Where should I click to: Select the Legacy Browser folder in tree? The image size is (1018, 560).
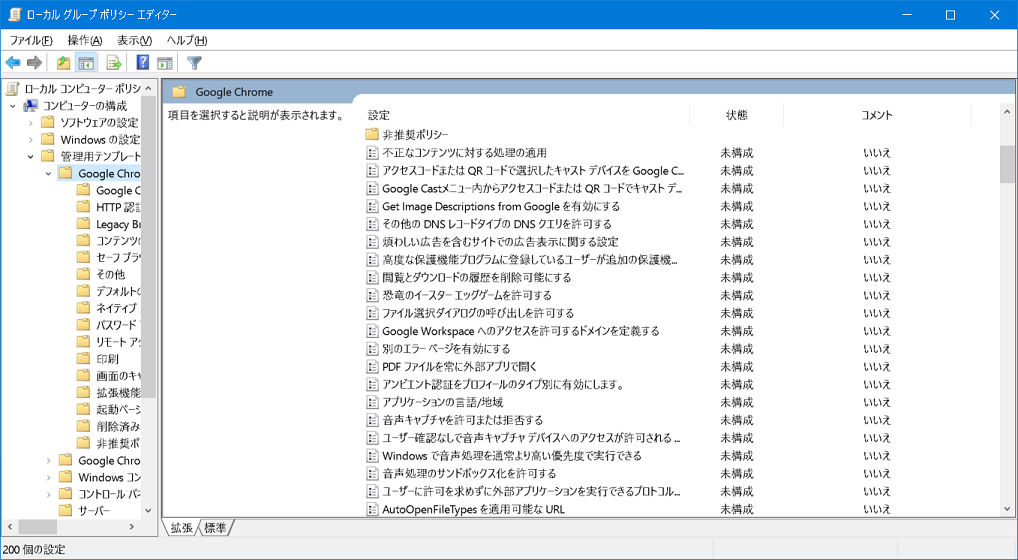click(x=108, y=225)
